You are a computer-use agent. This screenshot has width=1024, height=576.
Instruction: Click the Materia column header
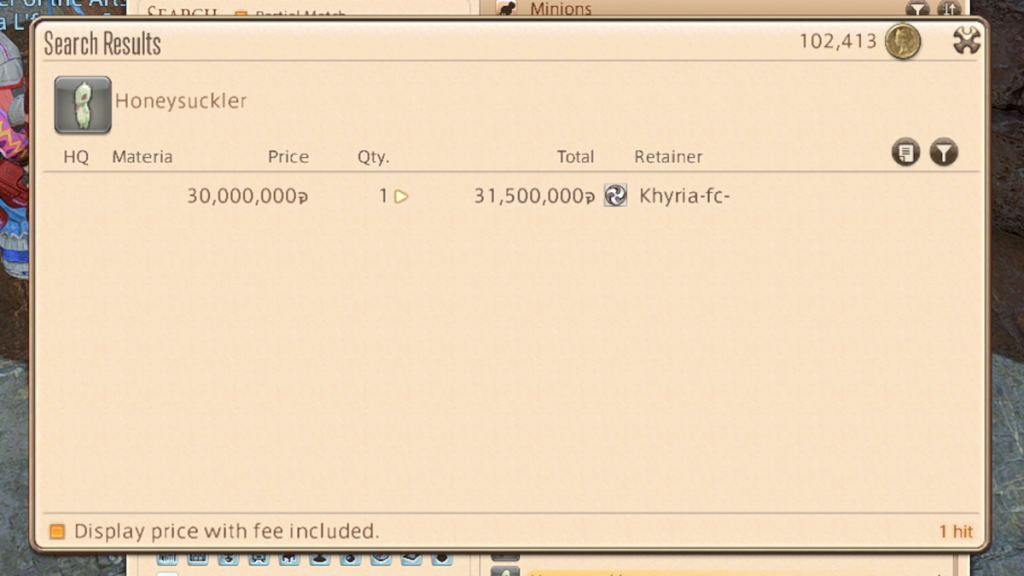click(x=142, y=157)
